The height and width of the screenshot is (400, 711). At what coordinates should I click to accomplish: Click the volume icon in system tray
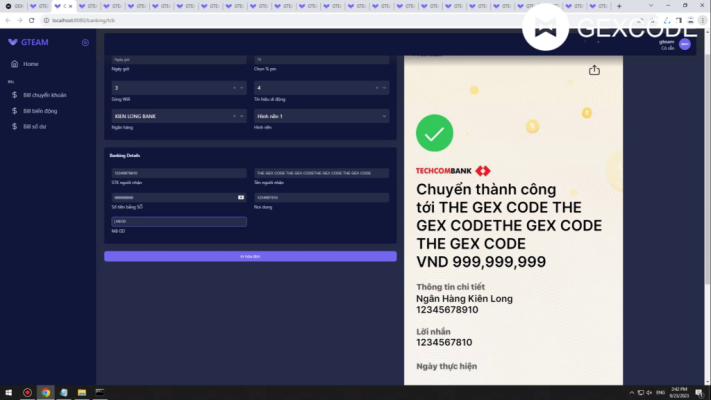[x=649, y=393]
